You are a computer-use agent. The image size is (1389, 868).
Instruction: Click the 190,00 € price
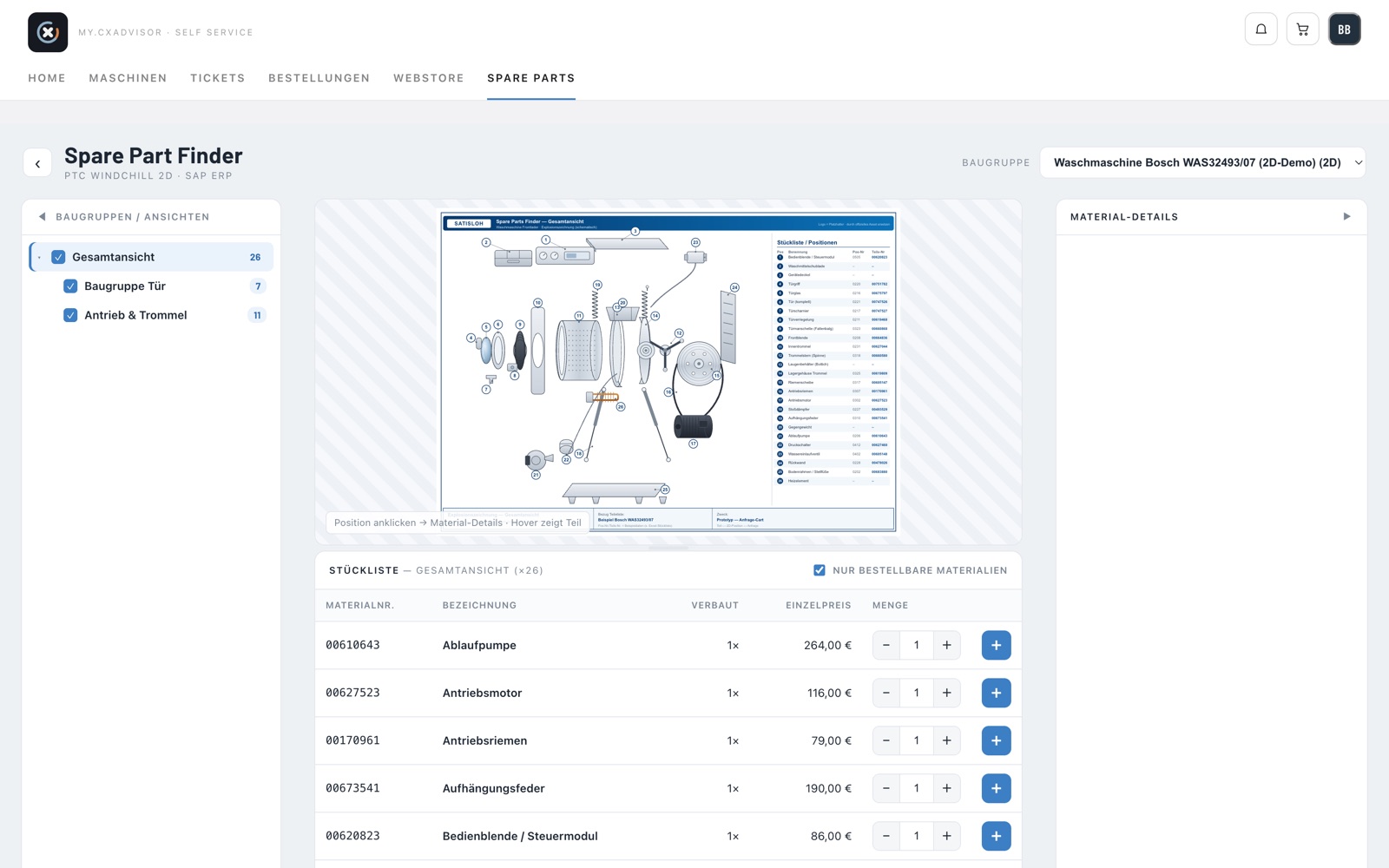(x=828, y=788)
